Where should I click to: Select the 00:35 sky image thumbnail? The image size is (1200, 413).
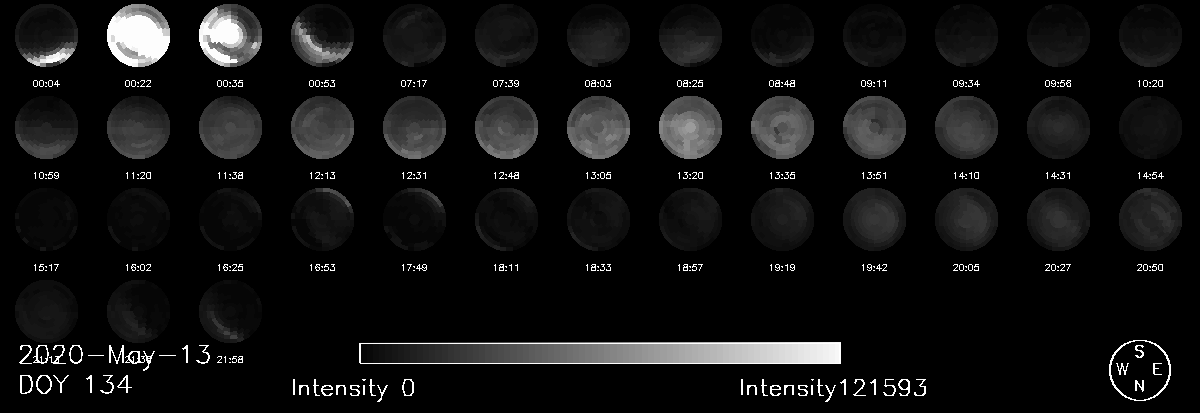229,36
